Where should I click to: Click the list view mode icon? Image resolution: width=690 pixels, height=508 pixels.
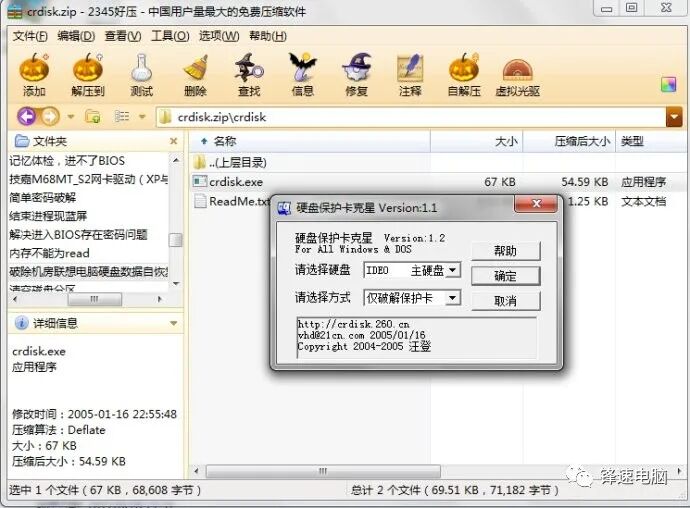point(122,117)
